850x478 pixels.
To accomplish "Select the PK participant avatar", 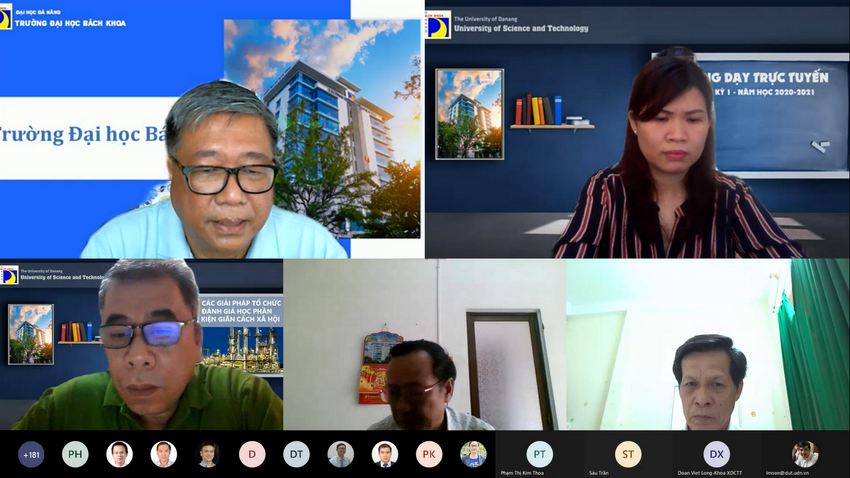I will [x=429, y=455].
